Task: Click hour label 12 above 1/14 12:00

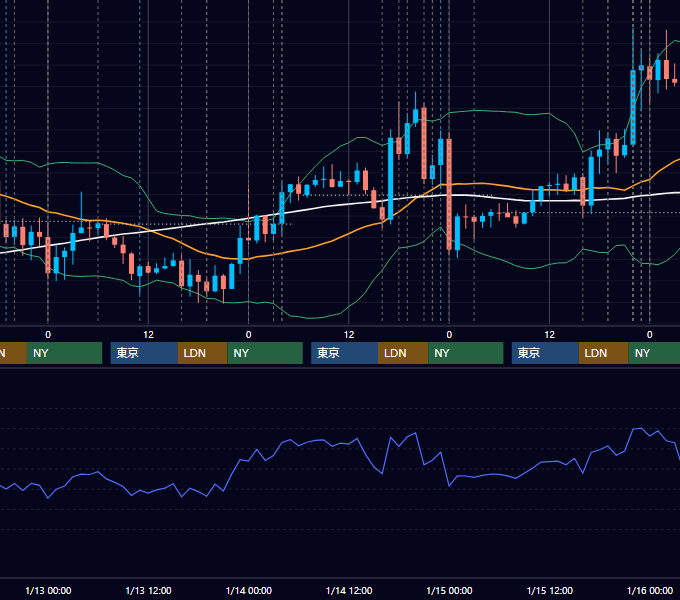Action: 349,335
